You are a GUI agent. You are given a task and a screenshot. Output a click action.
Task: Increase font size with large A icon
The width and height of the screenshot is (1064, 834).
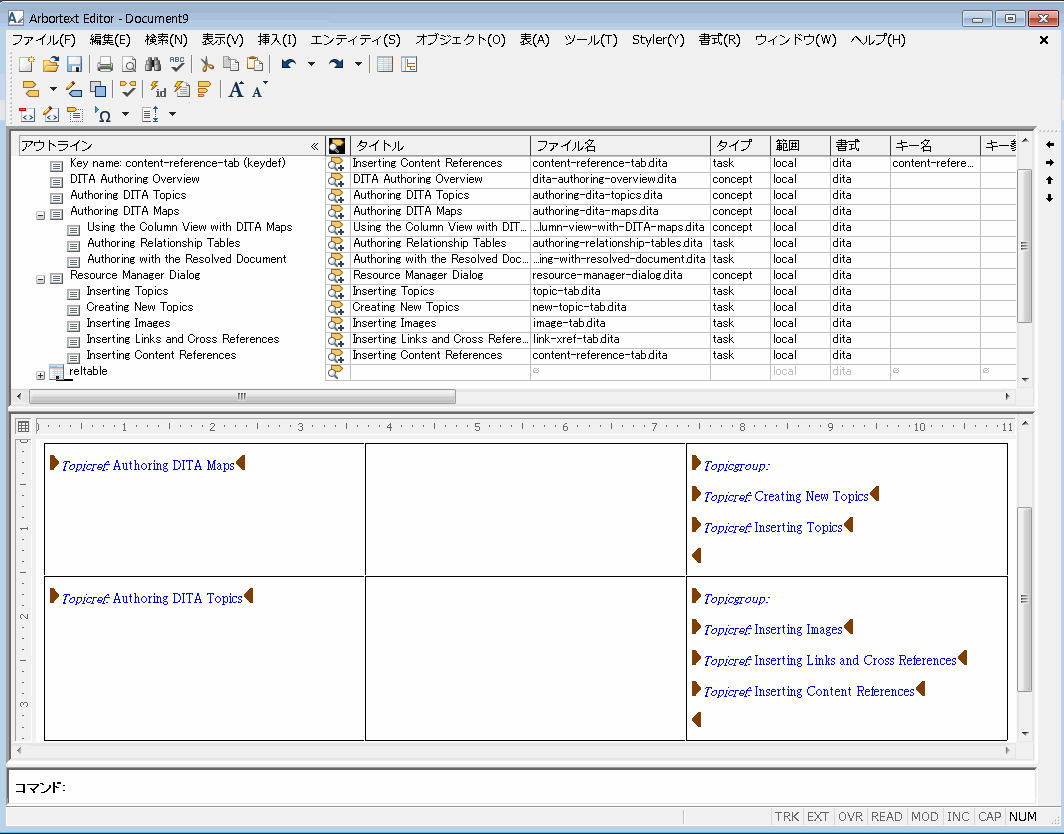(236, 89)
